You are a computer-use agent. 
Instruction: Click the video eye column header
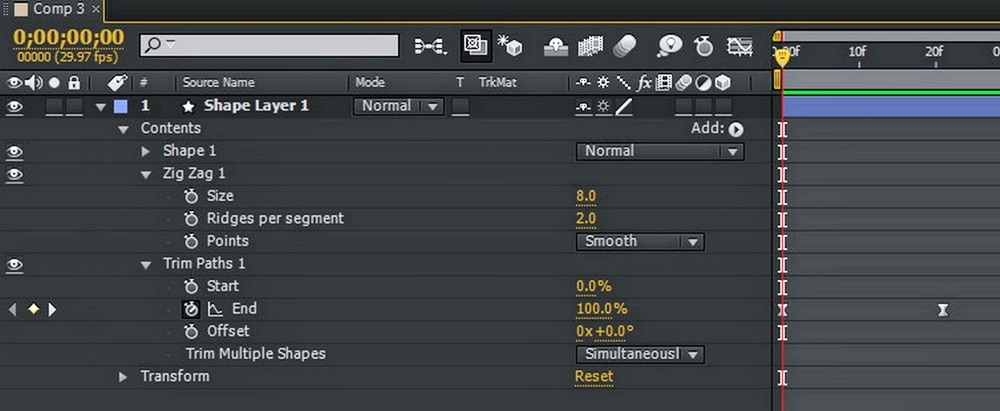(14, 82)
